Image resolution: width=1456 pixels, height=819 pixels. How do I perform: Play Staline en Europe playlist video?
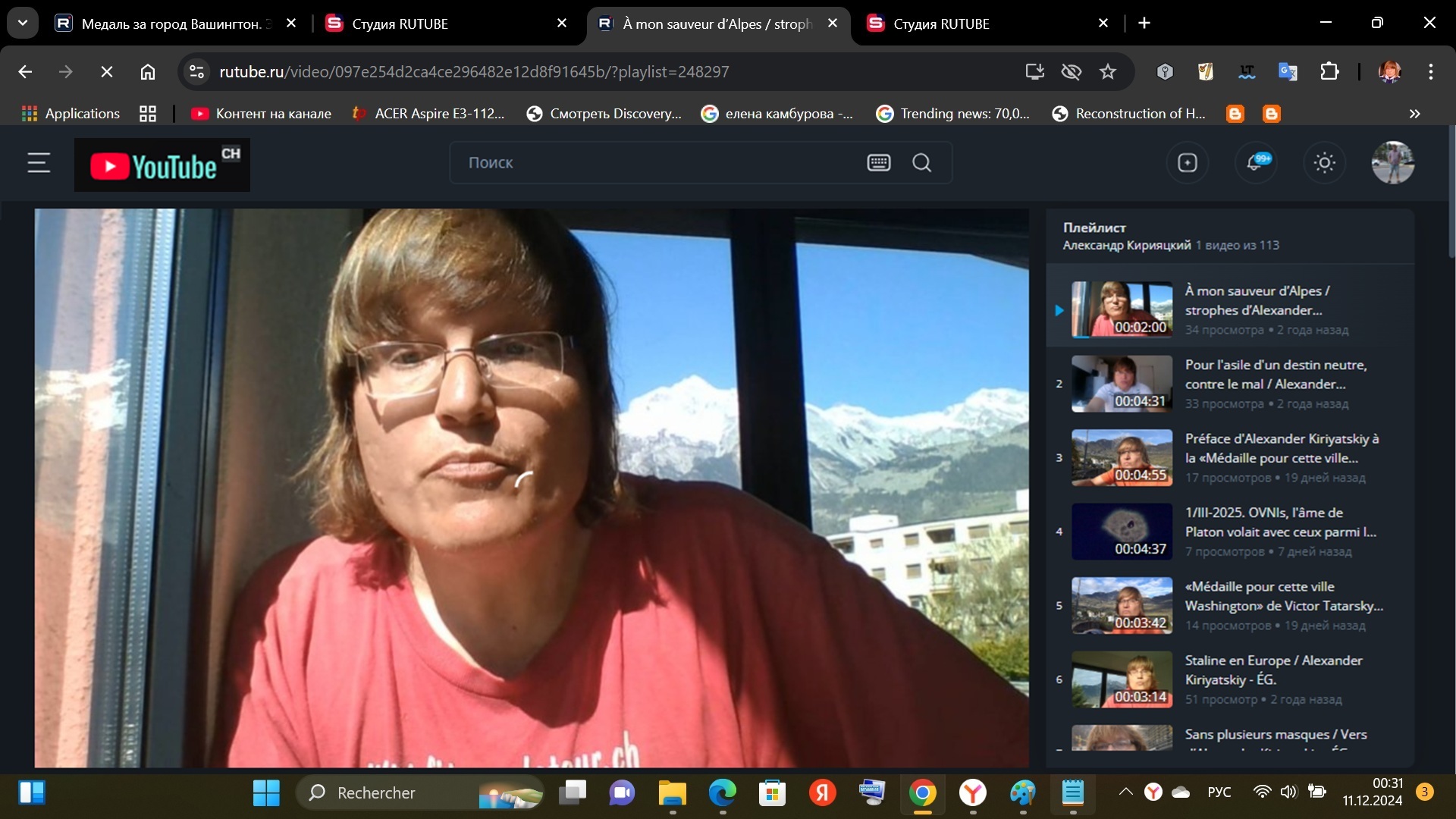coord(1230,679)
